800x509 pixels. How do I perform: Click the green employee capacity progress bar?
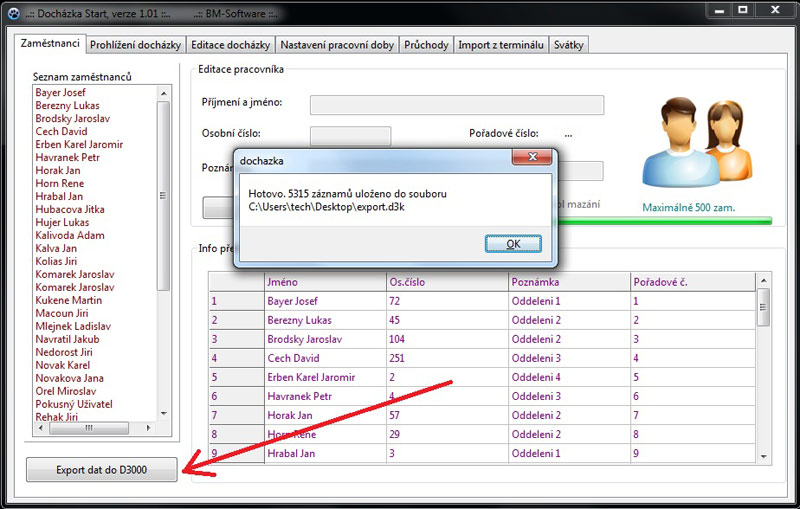663,221
